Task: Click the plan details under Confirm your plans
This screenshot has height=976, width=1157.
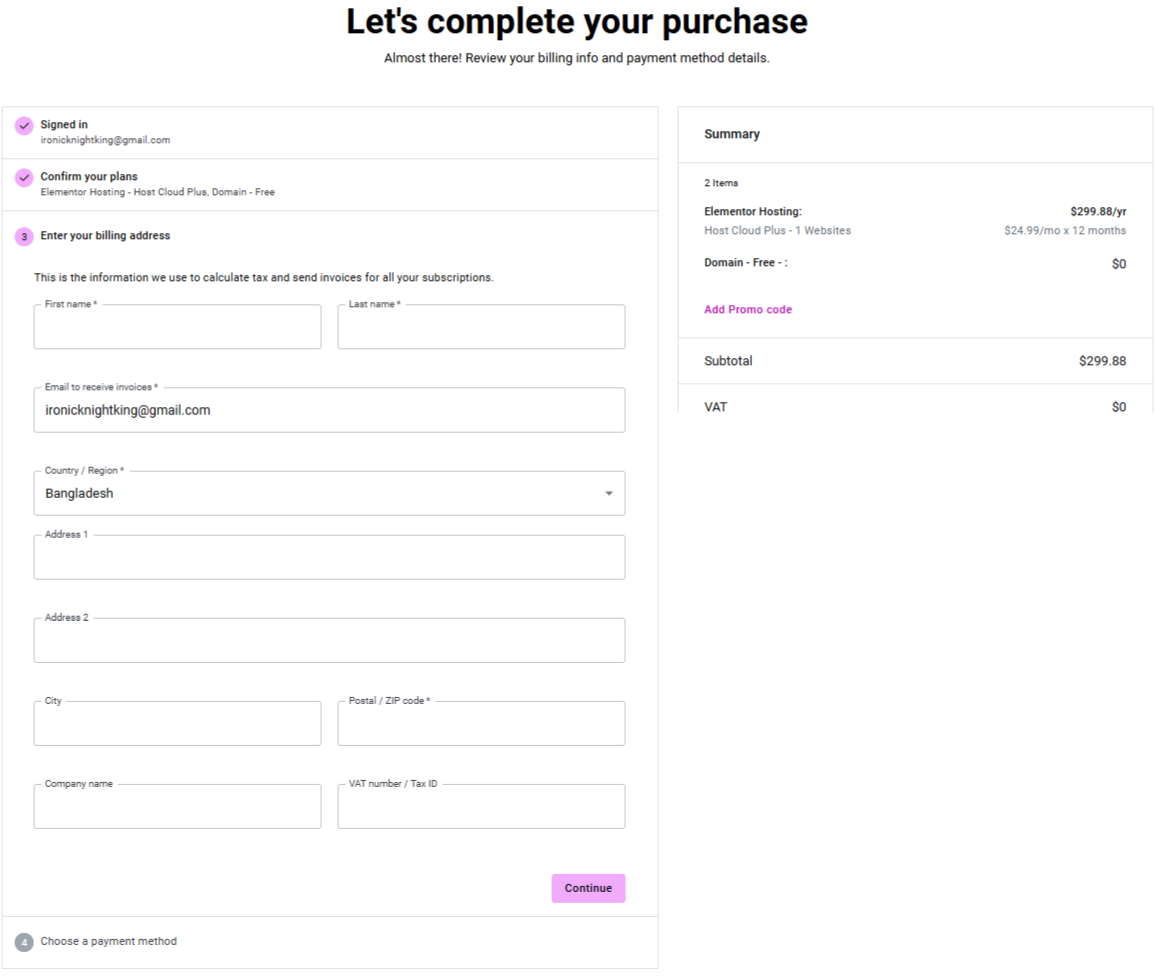Action: coord(157,193)
